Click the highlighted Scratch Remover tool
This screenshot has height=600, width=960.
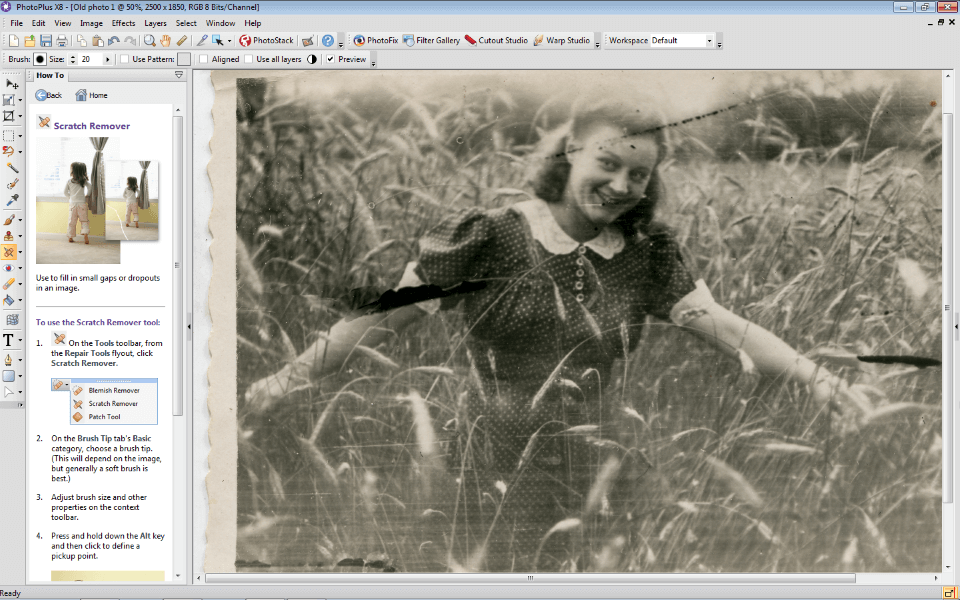(9, 252)
